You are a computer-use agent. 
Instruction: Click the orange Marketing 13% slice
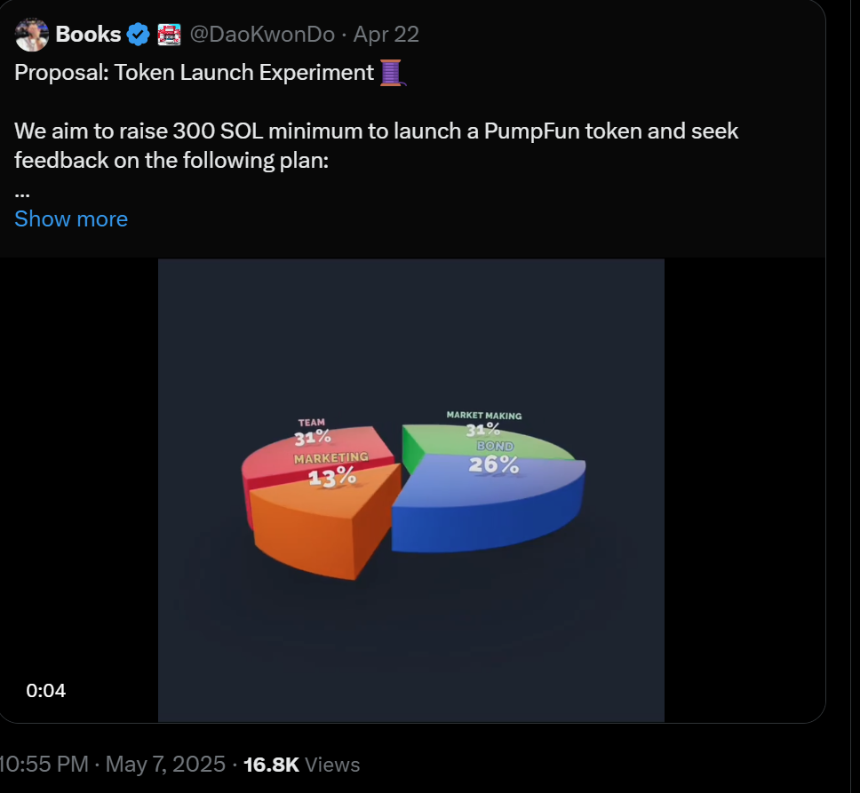324,521
